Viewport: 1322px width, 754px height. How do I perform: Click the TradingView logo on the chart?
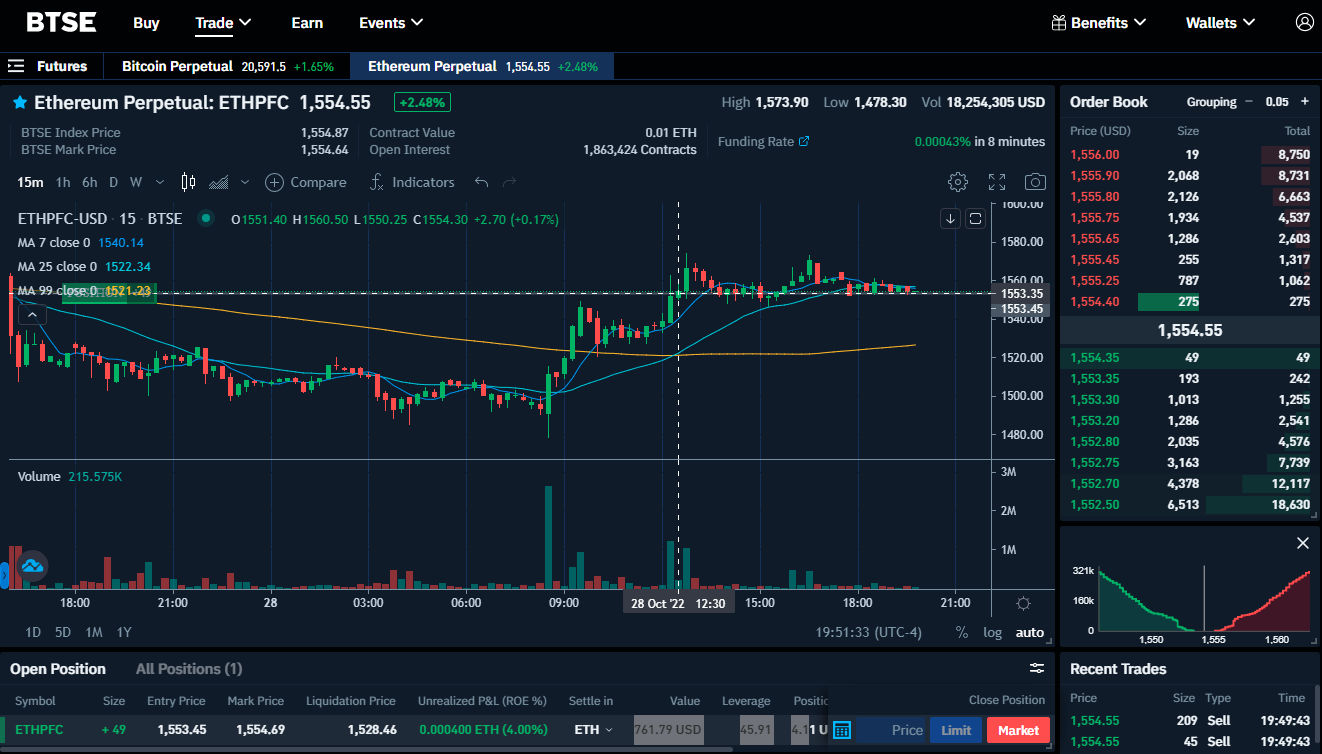[32, 566]
